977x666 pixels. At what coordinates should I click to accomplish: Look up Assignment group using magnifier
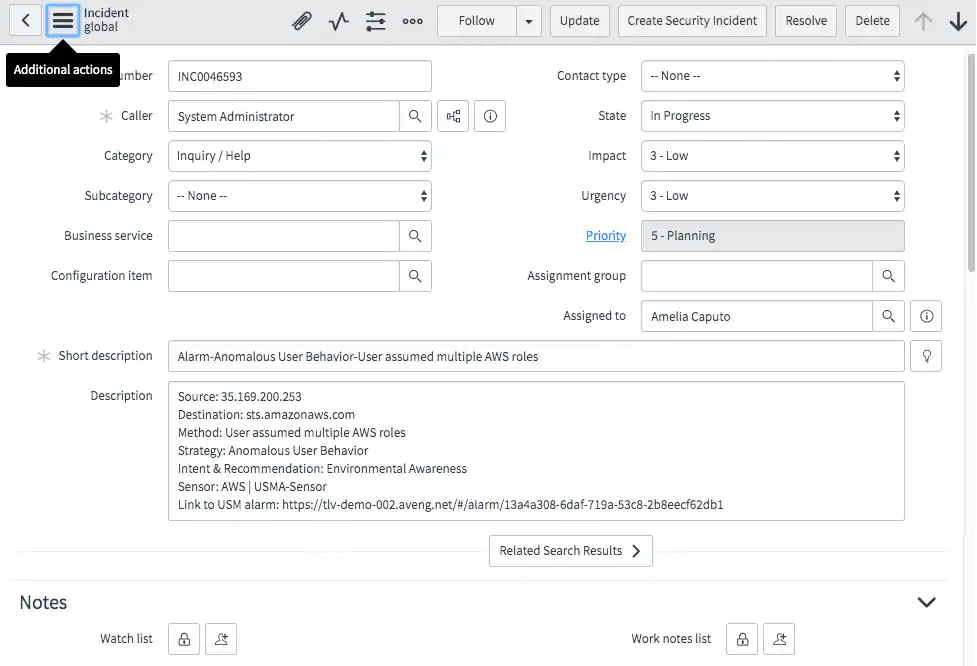(889, 276)
